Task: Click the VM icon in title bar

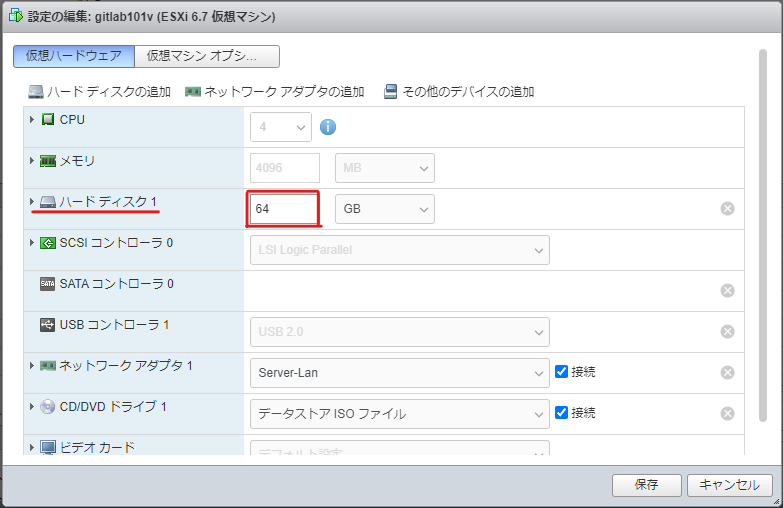Action: (x=15, y=15)
